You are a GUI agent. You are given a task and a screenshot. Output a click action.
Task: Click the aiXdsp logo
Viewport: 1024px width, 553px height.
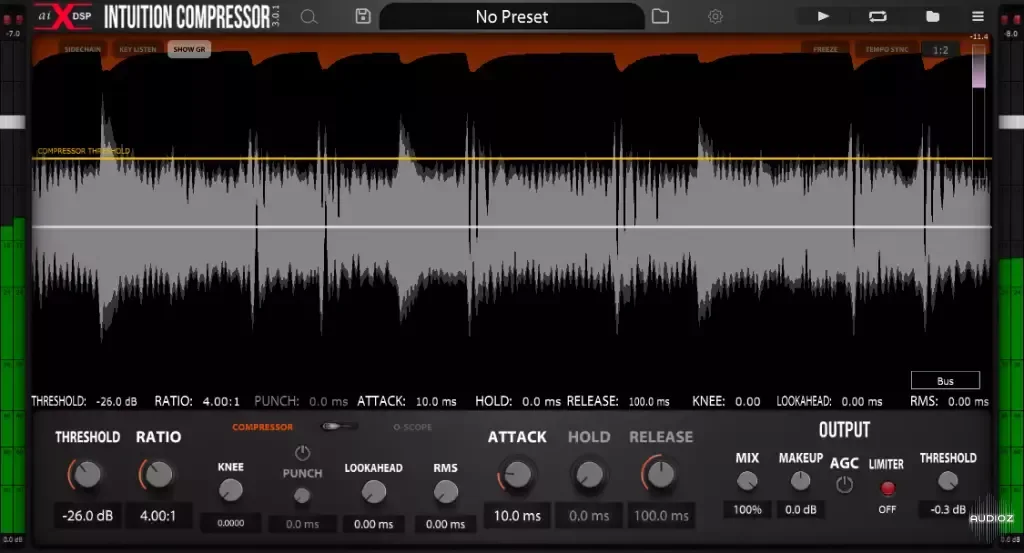[63, 16]
